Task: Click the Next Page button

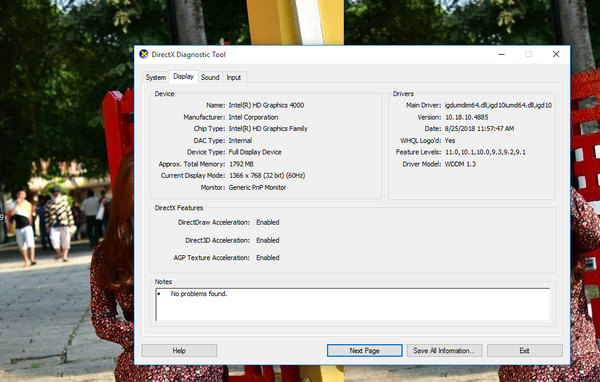Action: [x=365, y=351]
